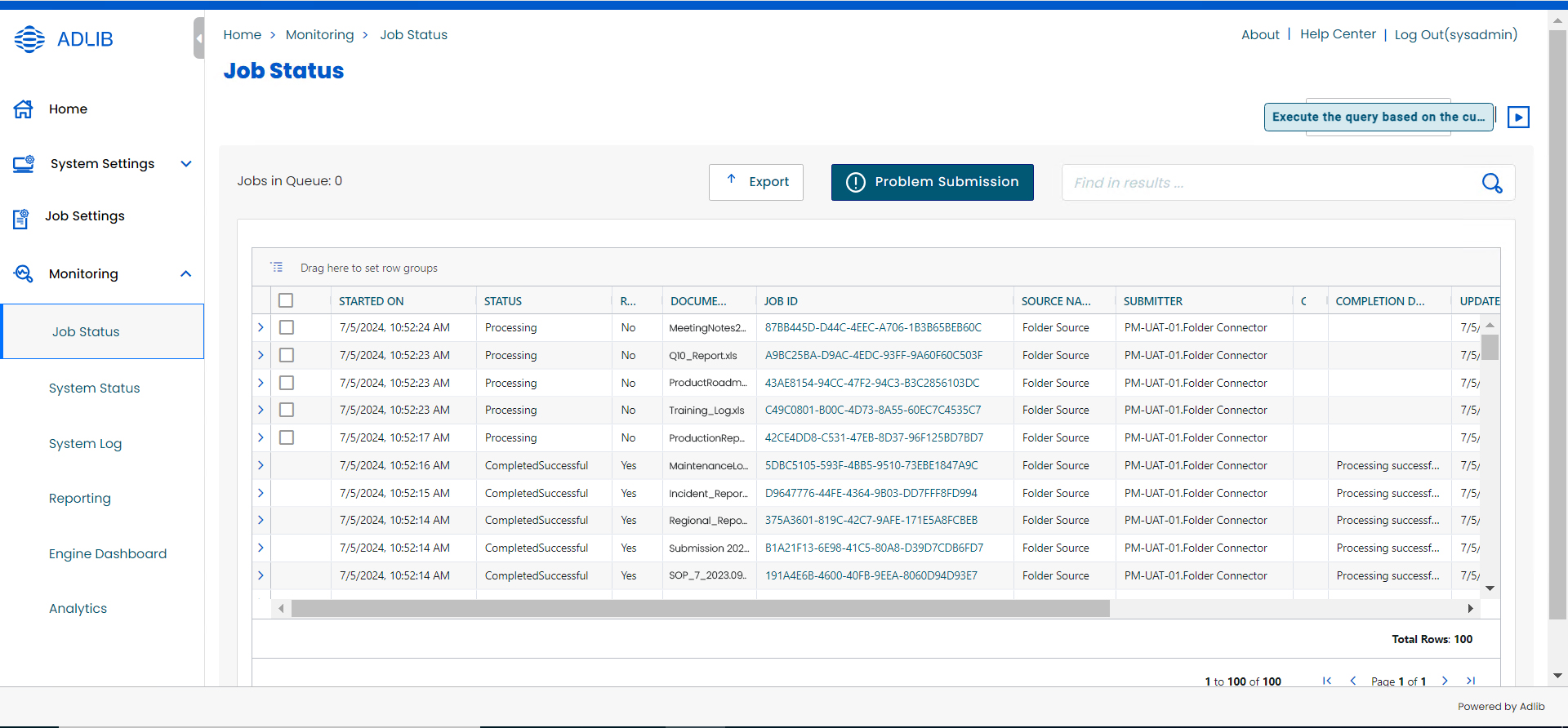This screenshot has width=1568, height=728.
Task: Expand the MeetingNotes2 job row details
Action: (x=261, y=327)
